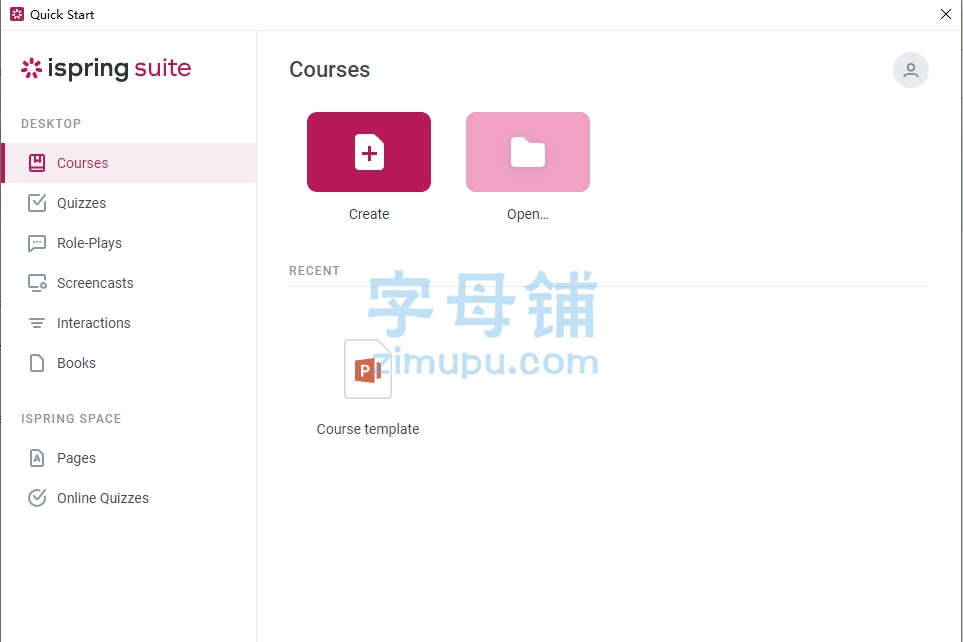The width and height of the screenshot is (963, 642).
Task: Open the recent Course template file
Action: tap(368, 369)
